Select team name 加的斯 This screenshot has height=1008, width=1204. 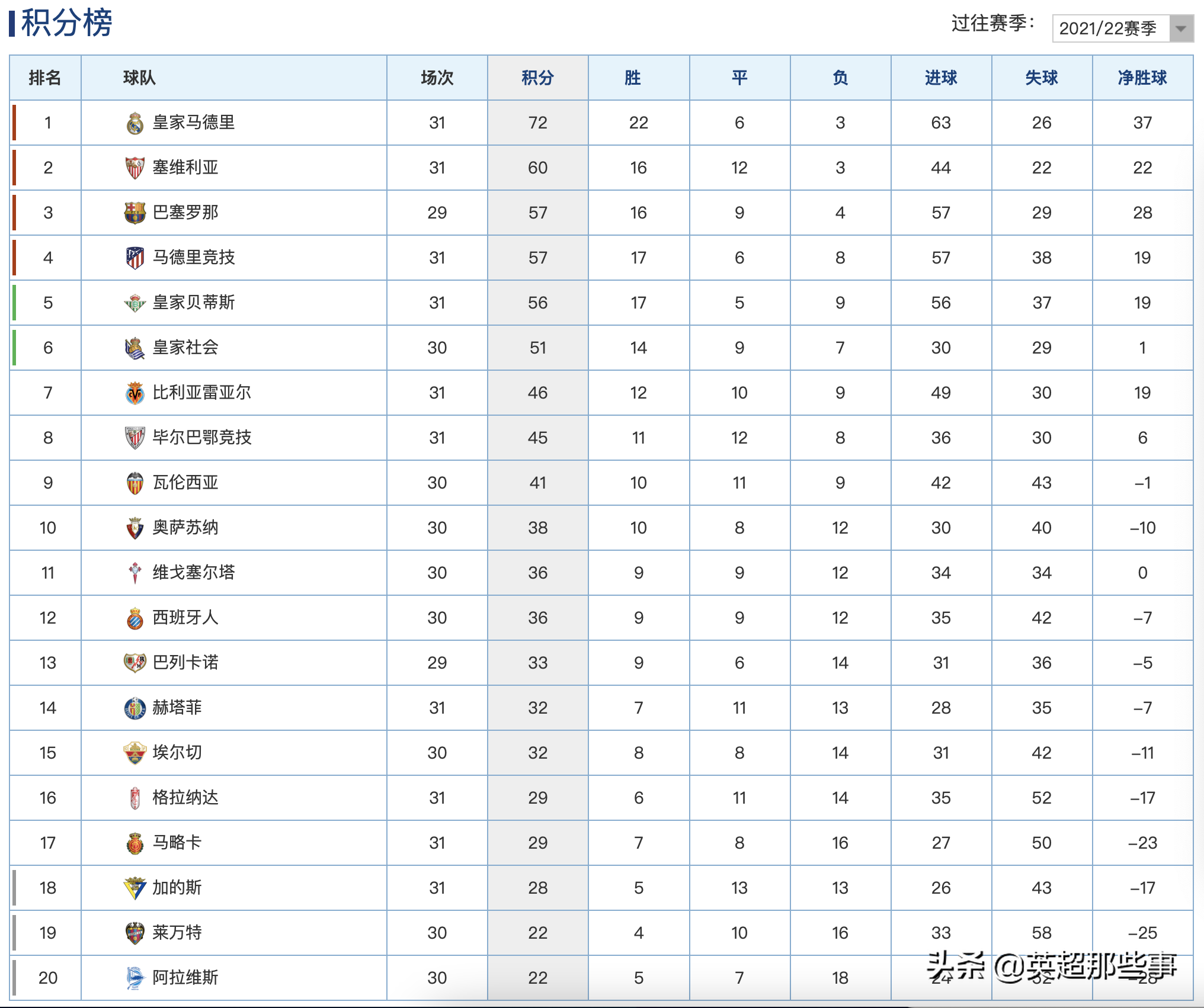(x=177, y=888)
